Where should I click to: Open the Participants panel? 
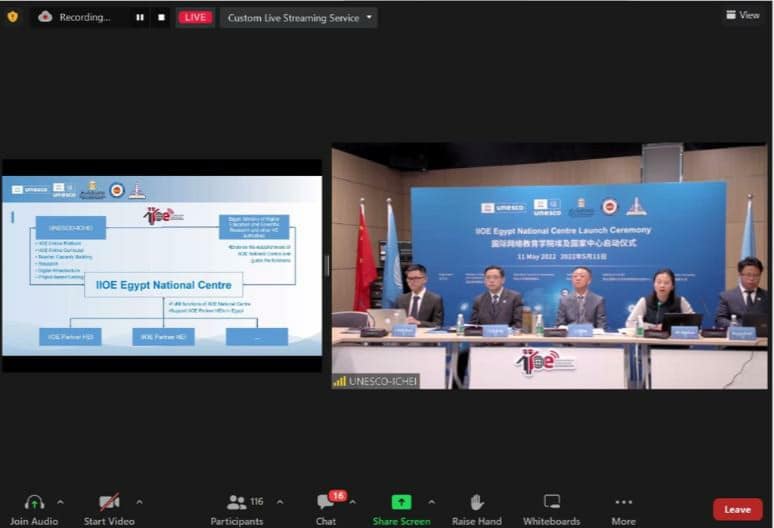[x=237, y=503]
